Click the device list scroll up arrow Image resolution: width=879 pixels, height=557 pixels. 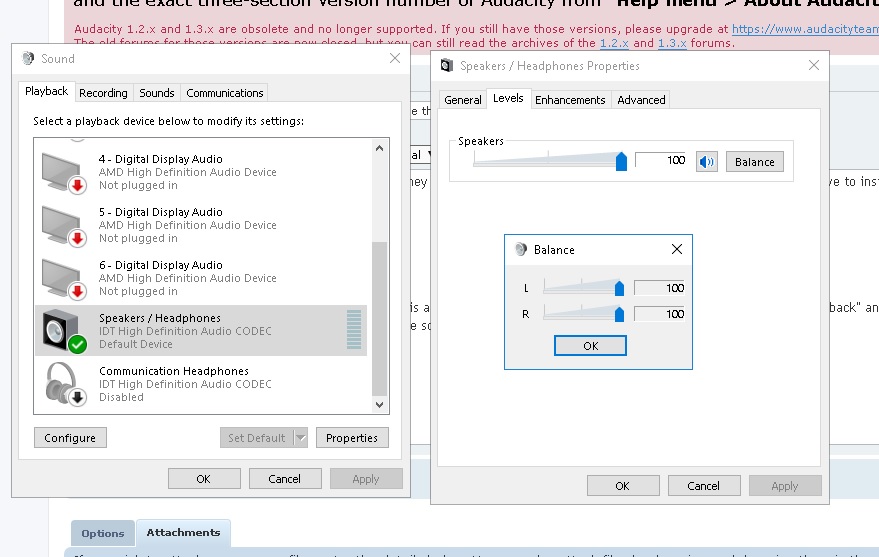[380, 148]
